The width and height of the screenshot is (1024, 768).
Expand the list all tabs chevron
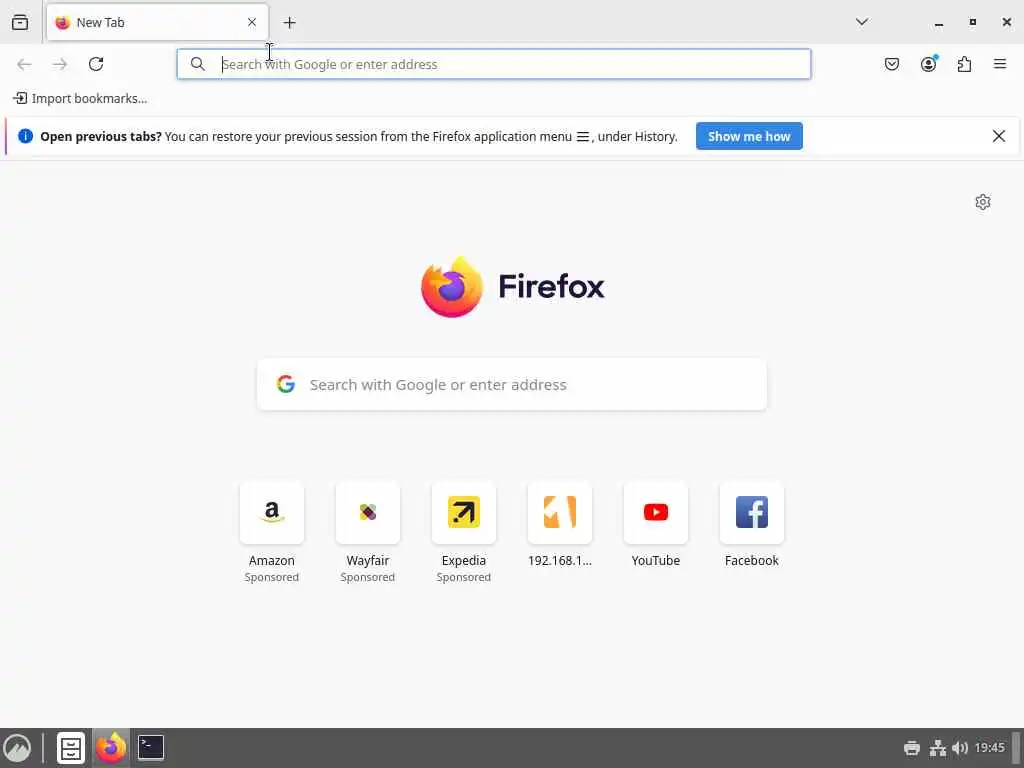pos(862,22)
